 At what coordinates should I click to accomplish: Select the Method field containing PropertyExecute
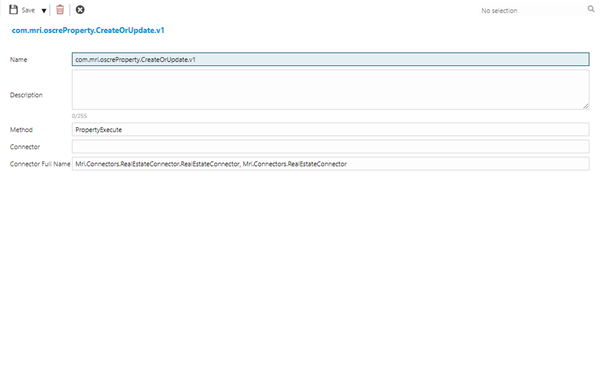331,129
